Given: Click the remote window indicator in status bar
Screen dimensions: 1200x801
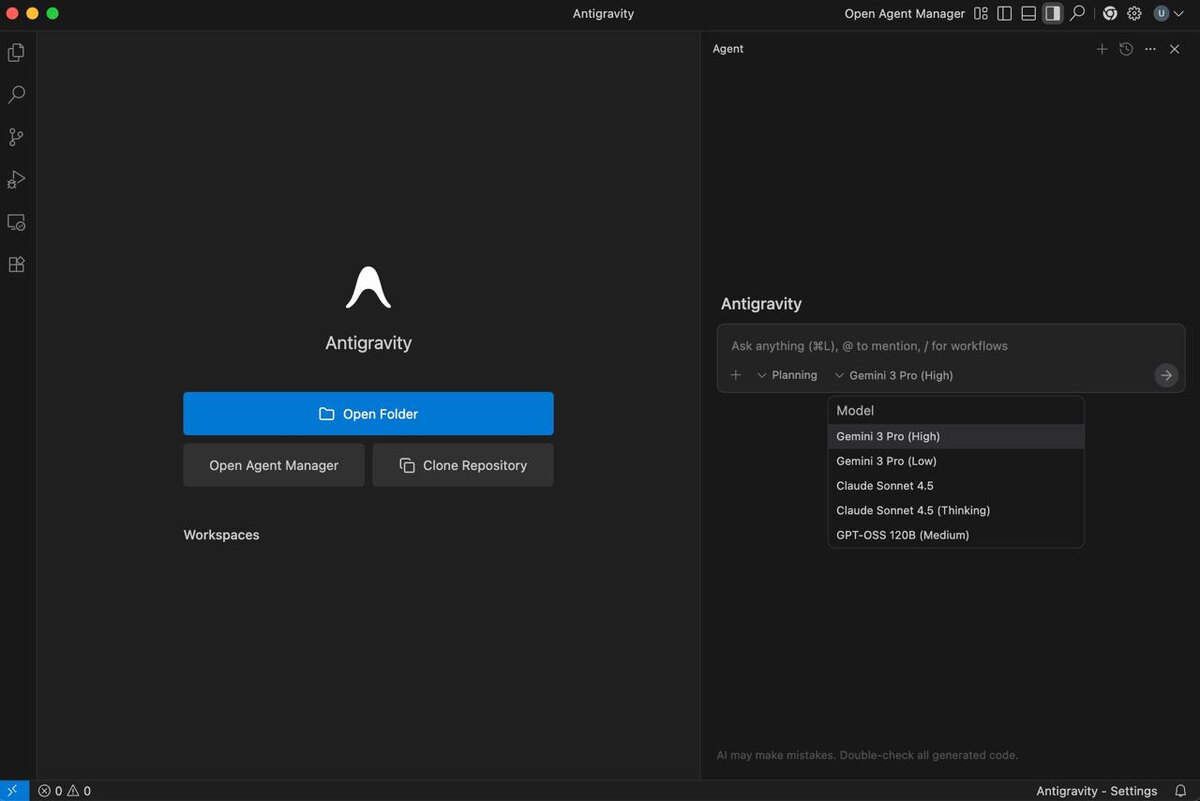Looking at the screenshot, I should tap(12, 790).
